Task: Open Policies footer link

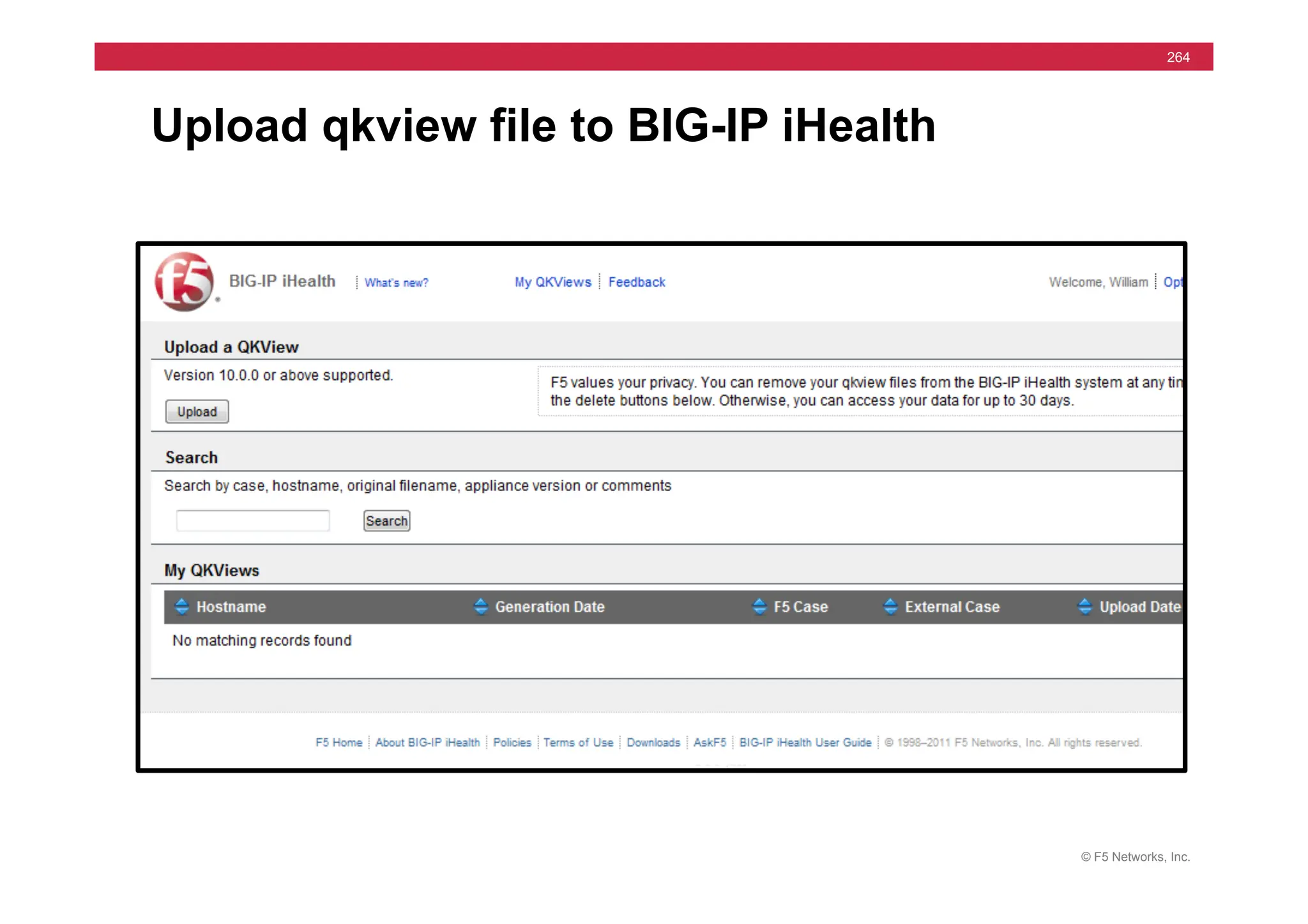Action: click(x=512, y=743)
